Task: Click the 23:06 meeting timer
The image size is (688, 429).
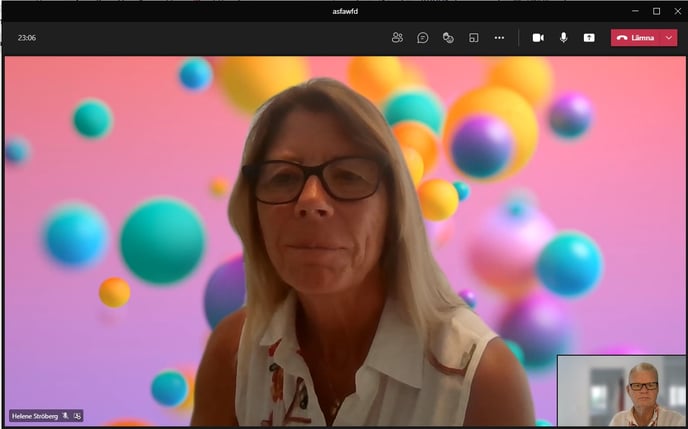Action: pyautogui.click(x=27, y=38)
